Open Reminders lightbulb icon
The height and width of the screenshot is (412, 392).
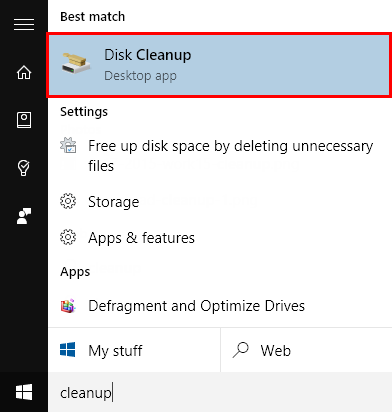(x=24, y=168)
